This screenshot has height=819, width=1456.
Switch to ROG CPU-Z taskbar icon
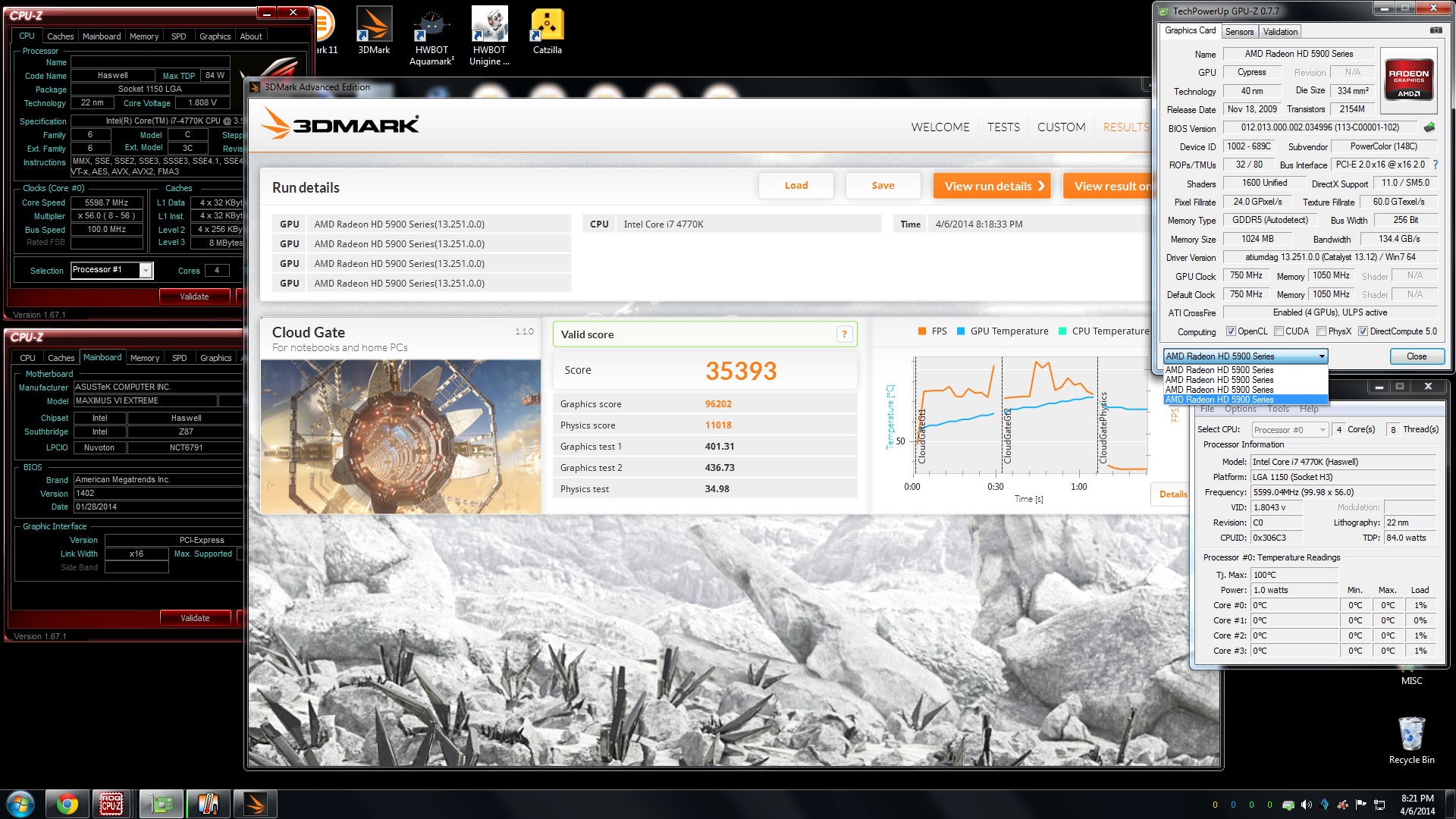click(111, 804)
